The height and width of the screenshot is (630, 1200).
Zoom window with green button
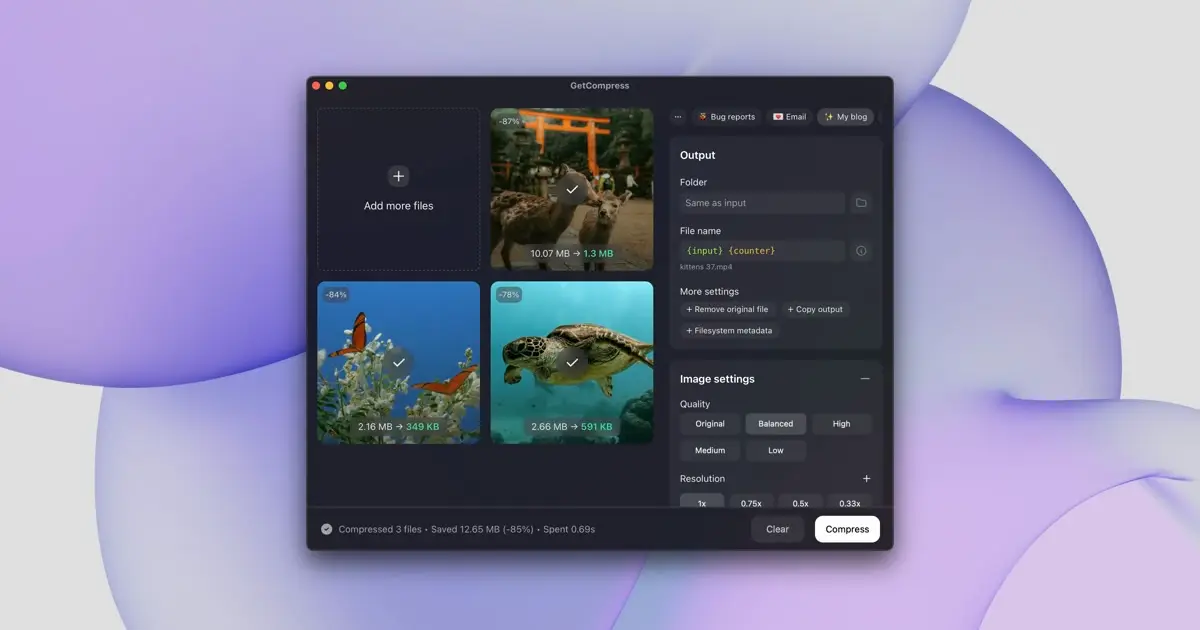click(342, 86)
